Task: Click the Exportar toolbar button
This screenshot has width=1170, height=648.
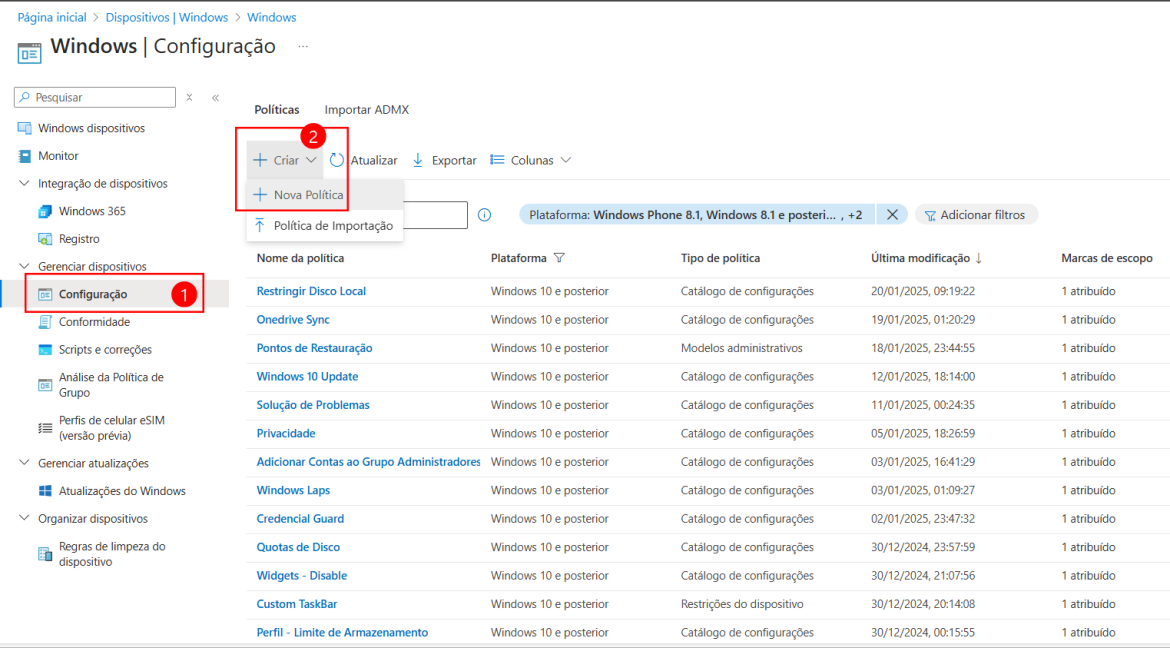Action: (443, 159)
